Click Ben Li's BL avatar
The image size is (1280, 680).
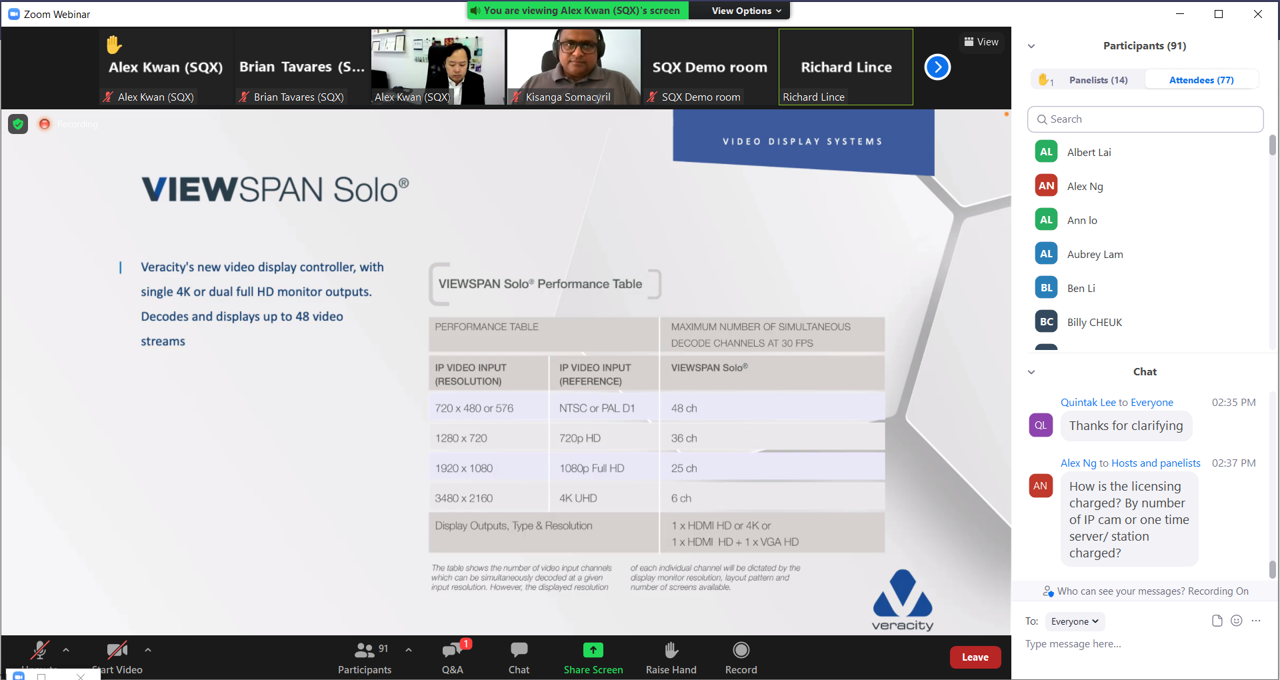point(1046,288)
